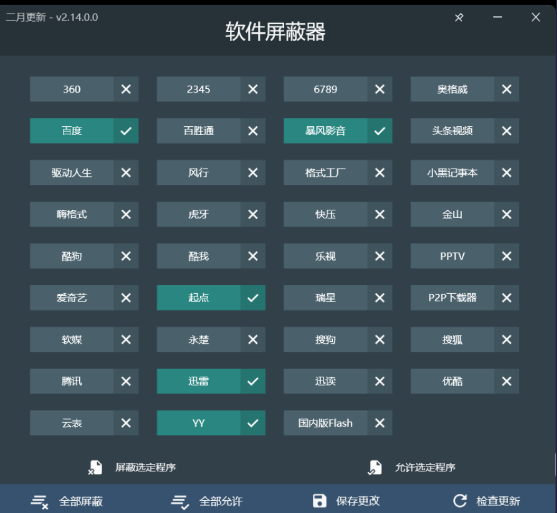Click the X mark beside 腾讯
Screen dimensions: 557x513
[126, 381]
